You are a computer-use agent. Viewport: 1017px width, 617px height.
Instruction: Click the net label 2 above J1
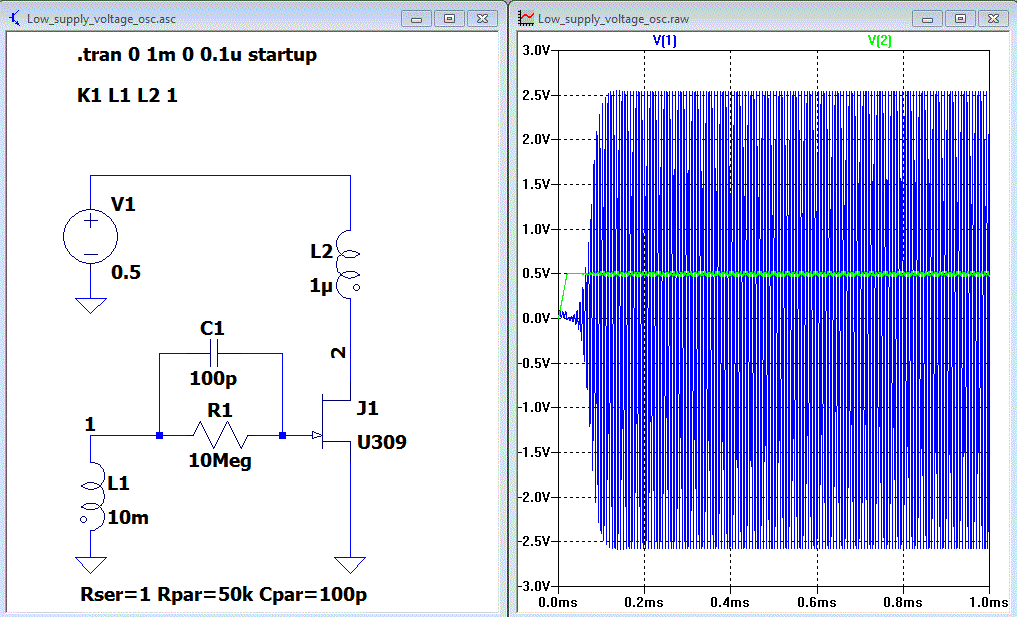339,353
